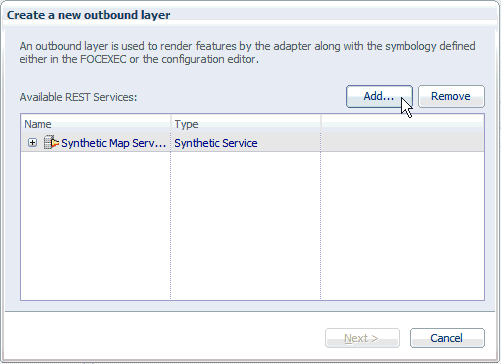
Task: Click blank list space under third column
Action: 402,225
